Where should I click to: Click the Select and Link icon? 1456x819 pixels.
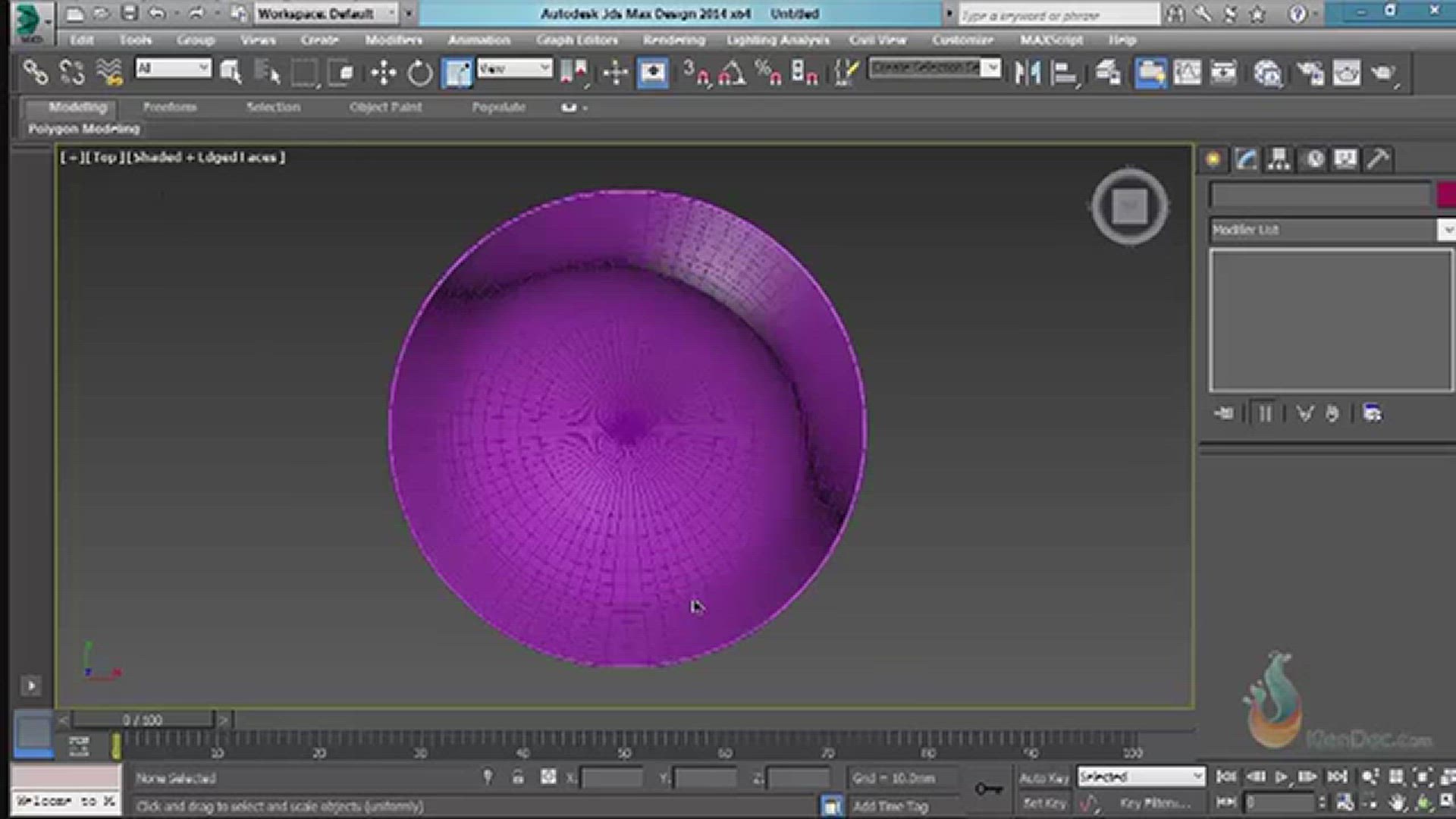point(35,73)
